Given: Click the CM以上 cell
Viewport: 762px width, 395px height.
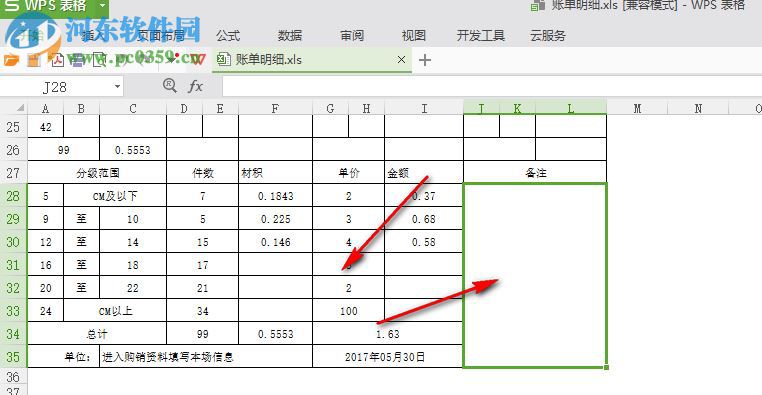Looking at the screenshot, I should (115, 311).
